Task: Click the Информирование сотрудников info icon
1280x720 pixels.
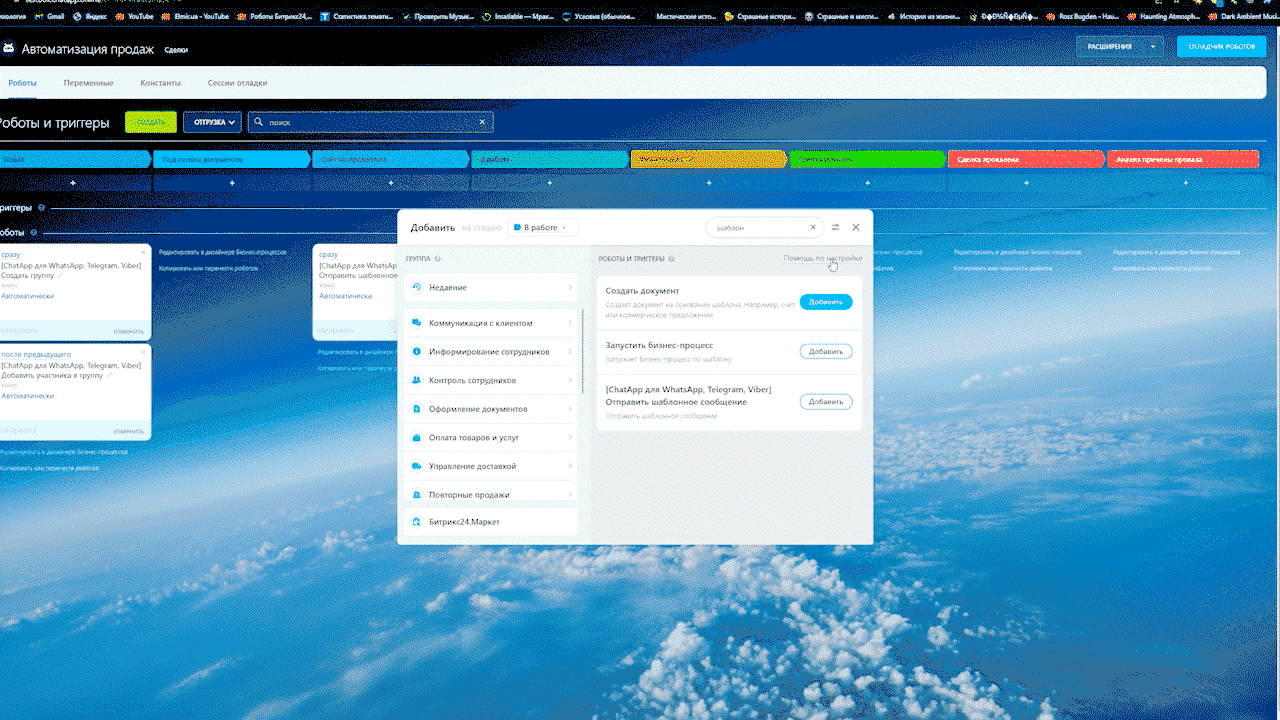Action: [417, 352]
